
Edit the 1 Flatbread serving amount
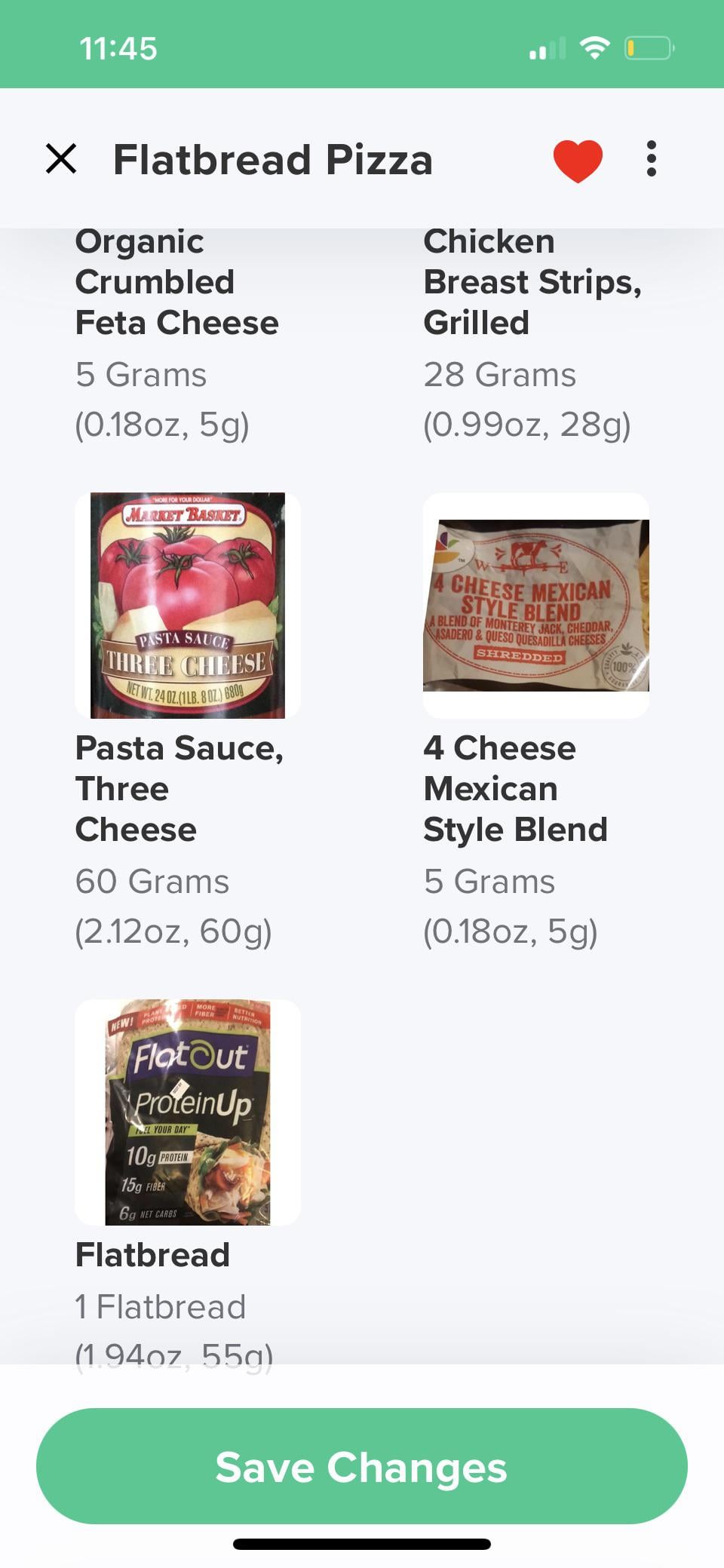[x=161, y=1307]
